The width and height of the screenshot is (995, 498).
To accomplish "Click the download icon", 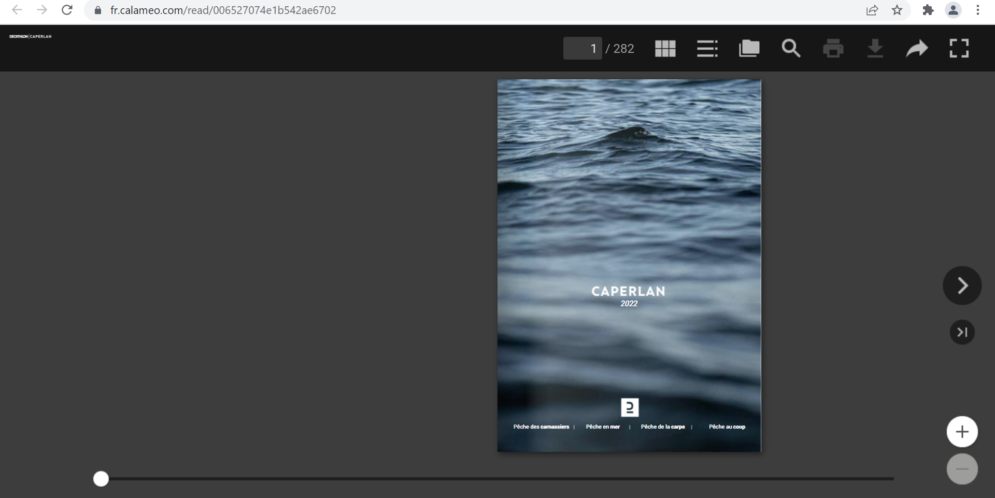I will [875, 48].
